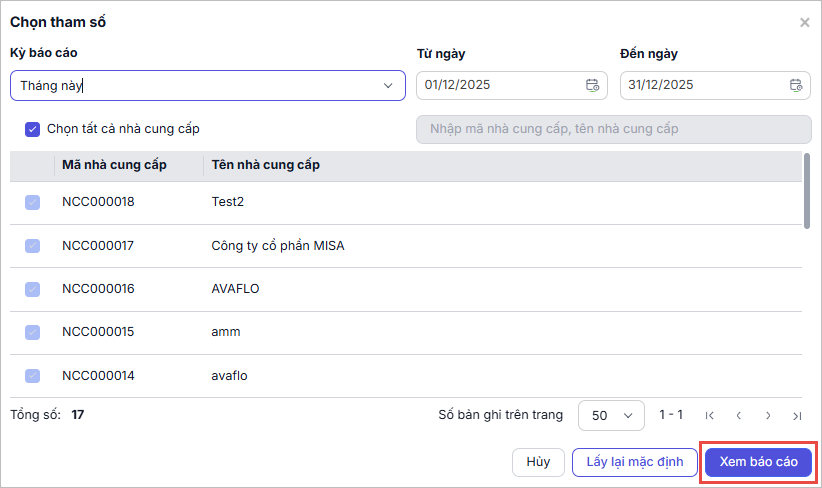822x488 pixels.
Task: Click the Tên nhà cung cấp column header
Action: click(266, 165)
